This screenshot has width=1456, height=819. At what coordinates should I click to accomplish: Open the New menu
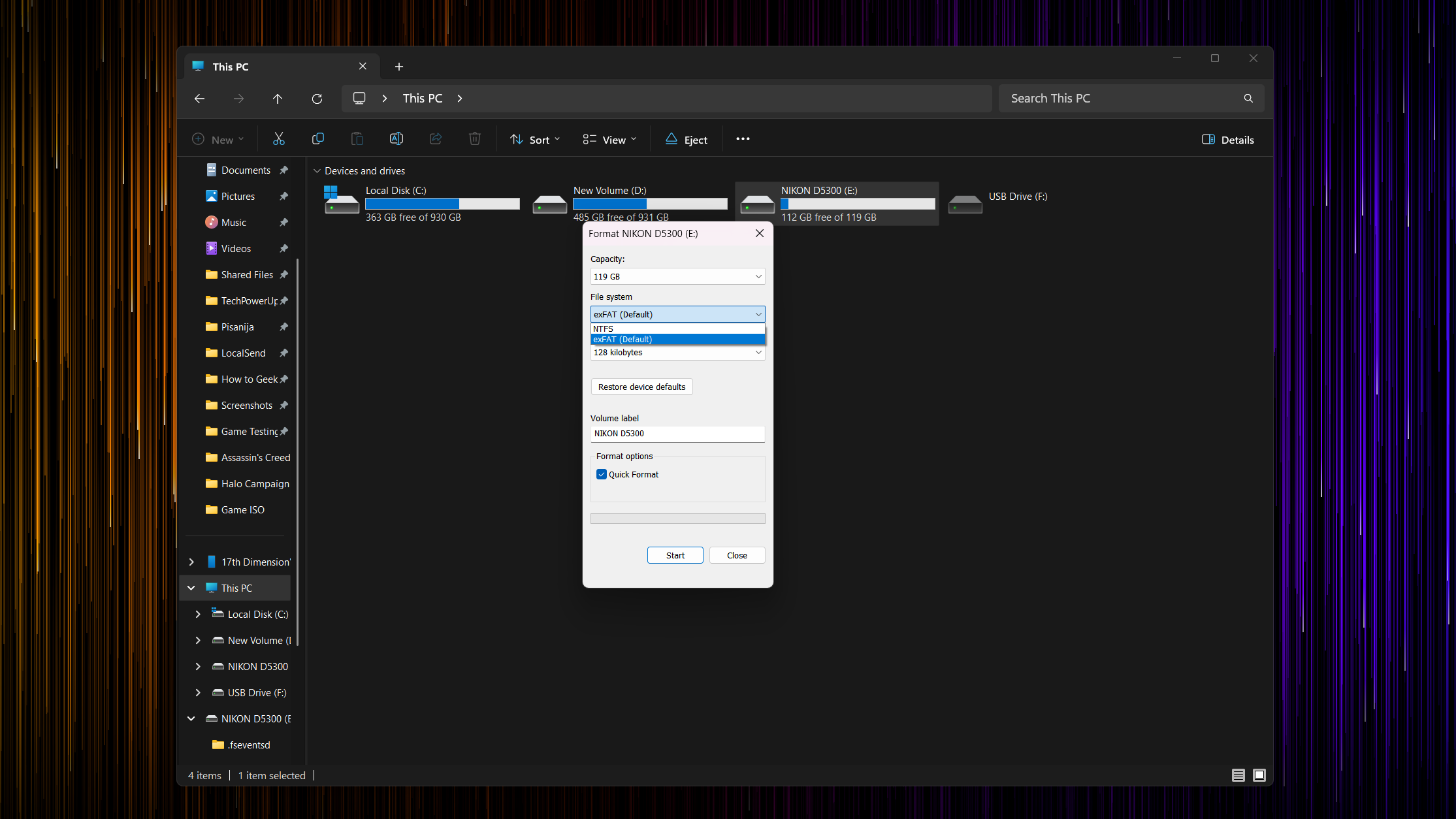pyautogui.click(x=218, y=140)
